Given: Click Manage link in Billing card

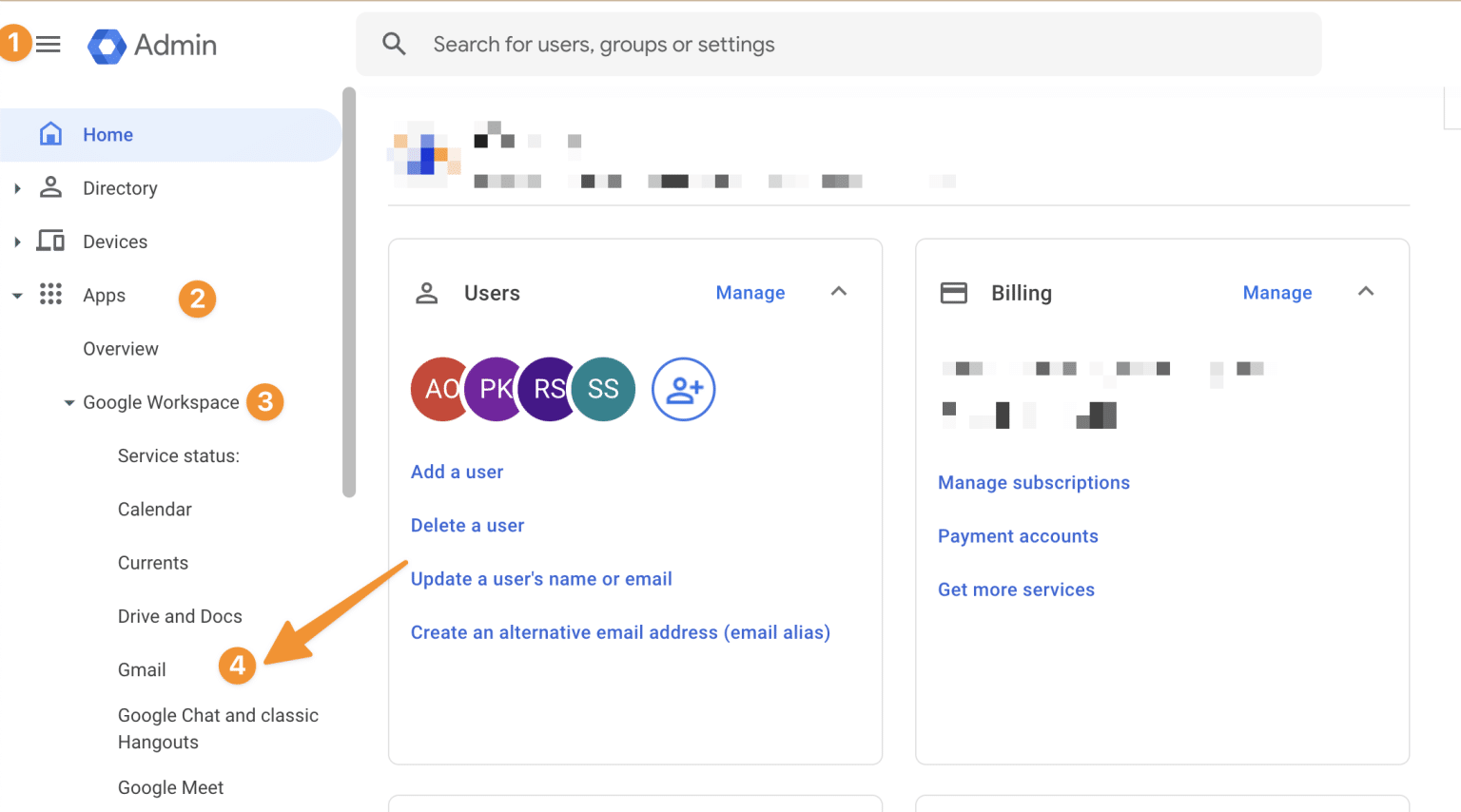Looking at the screenshot, I should tap(1277, 293).
